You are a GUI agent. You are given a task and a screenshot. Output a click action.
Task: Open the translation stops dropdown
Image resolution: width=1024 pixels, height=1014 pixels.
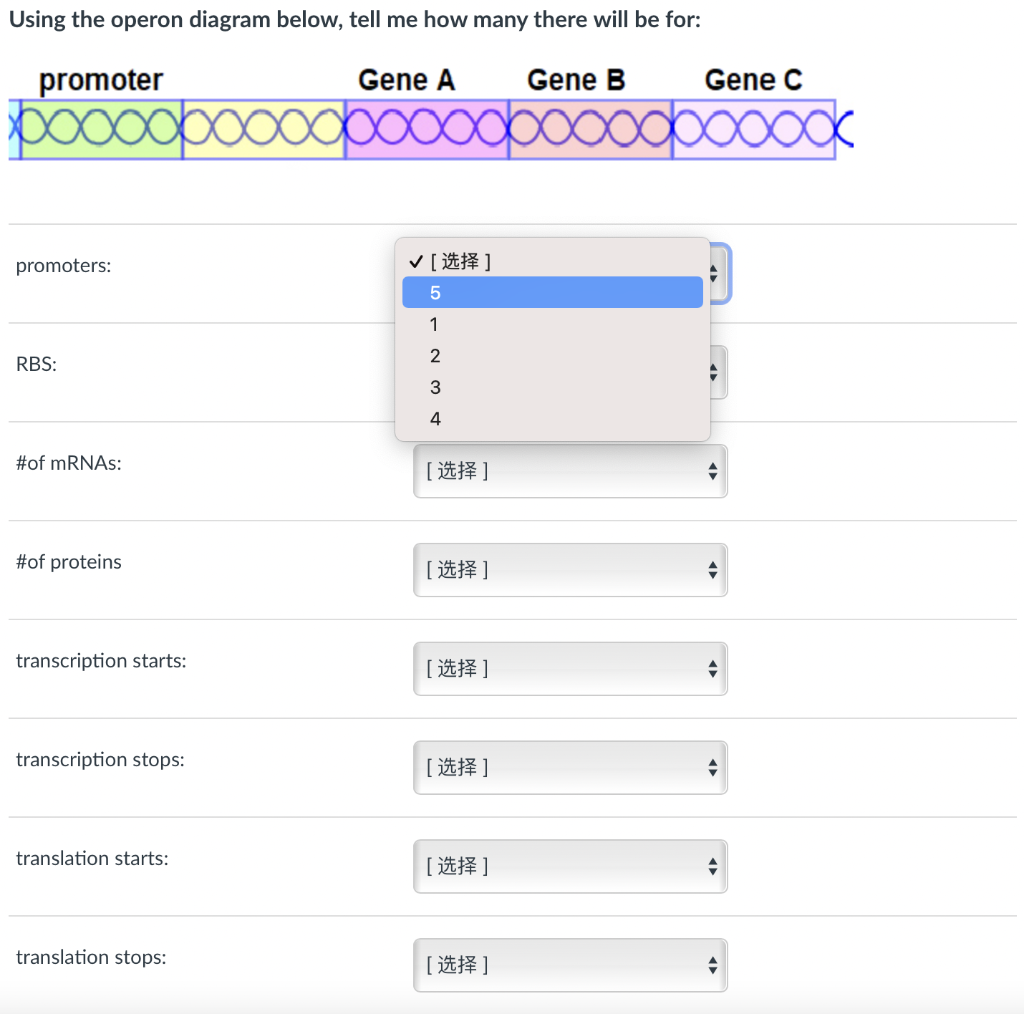570,964
